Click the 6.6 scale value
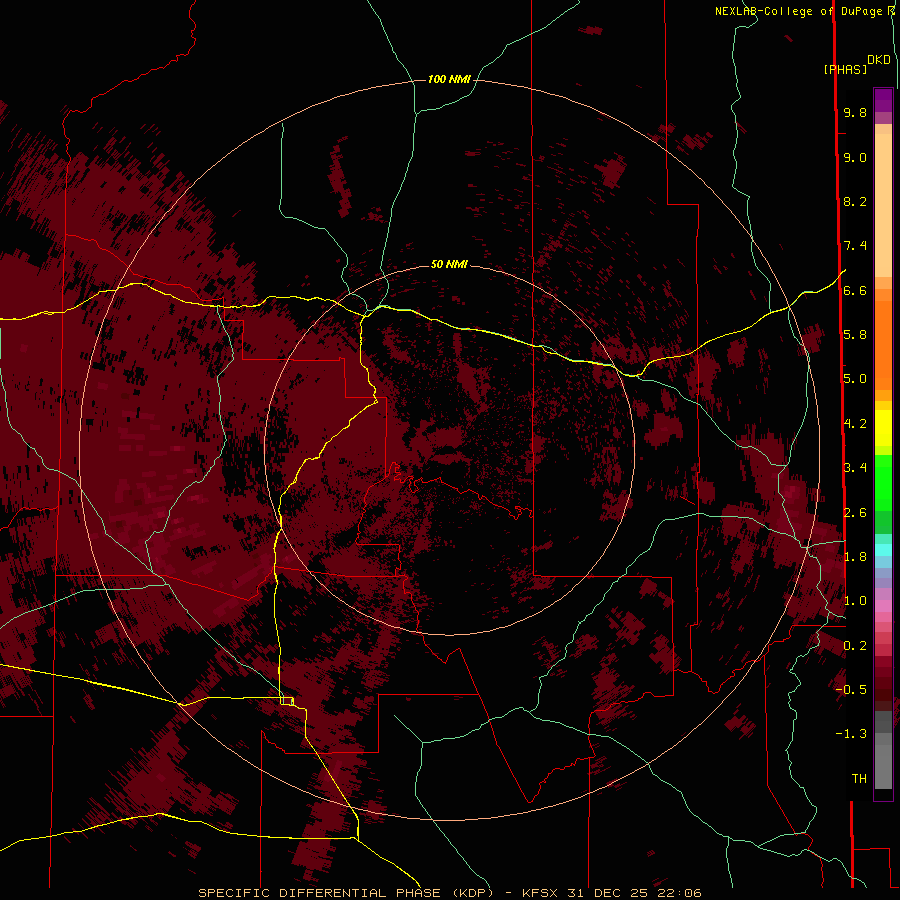This screenshot has height=900, width=900. point(855,290)
